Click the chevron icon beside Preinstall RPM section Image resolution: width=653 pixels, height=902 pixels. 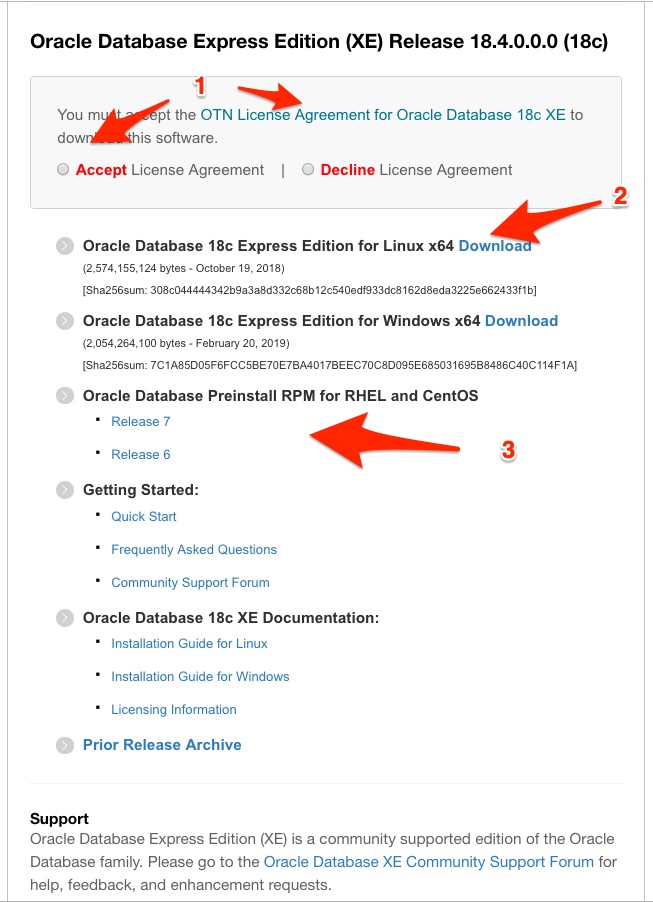click(x=66, y=396)
